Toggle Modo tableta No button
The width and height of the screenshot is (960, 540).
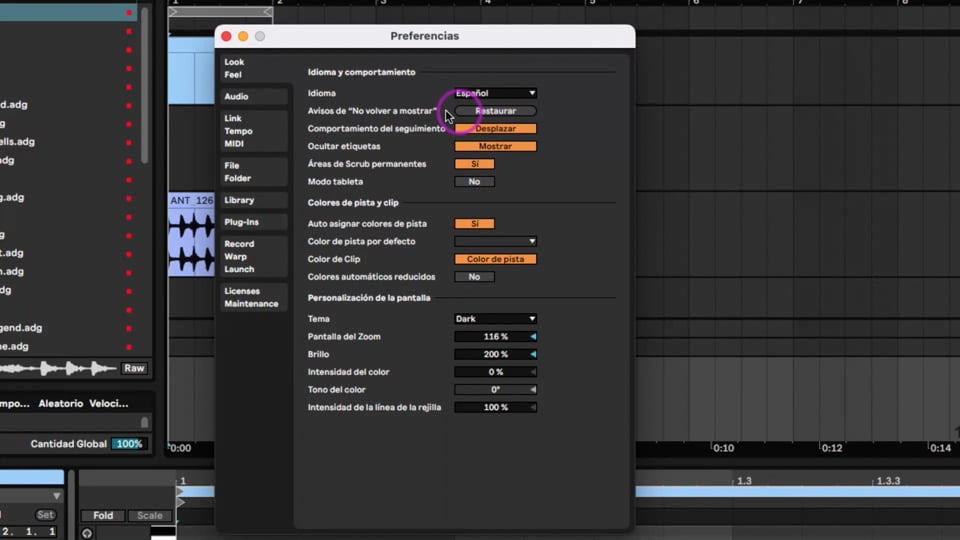pos(474,182)
